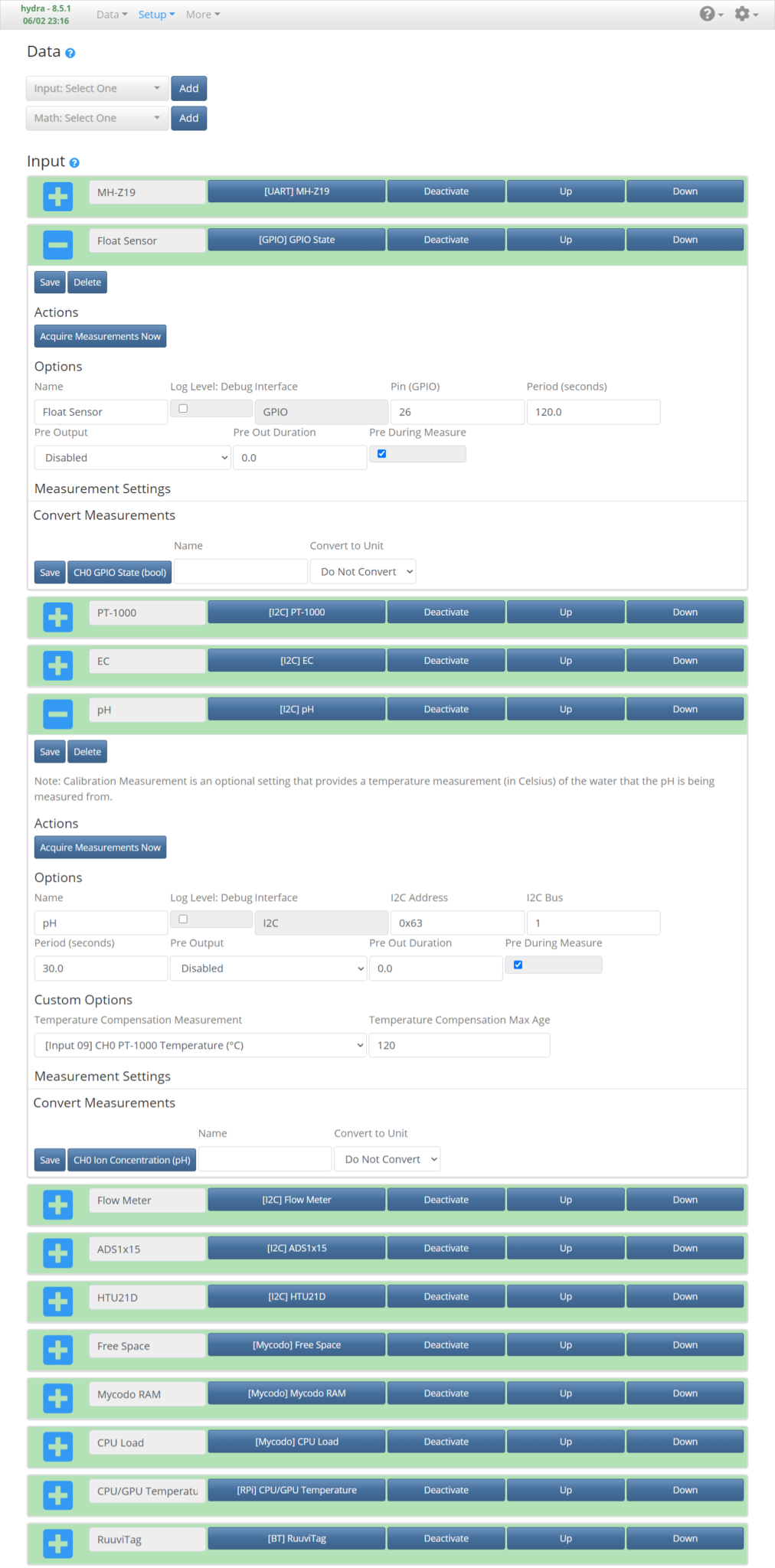
Task: Collapse the pH input with minus icon
Action: click(x=58, y=714)
